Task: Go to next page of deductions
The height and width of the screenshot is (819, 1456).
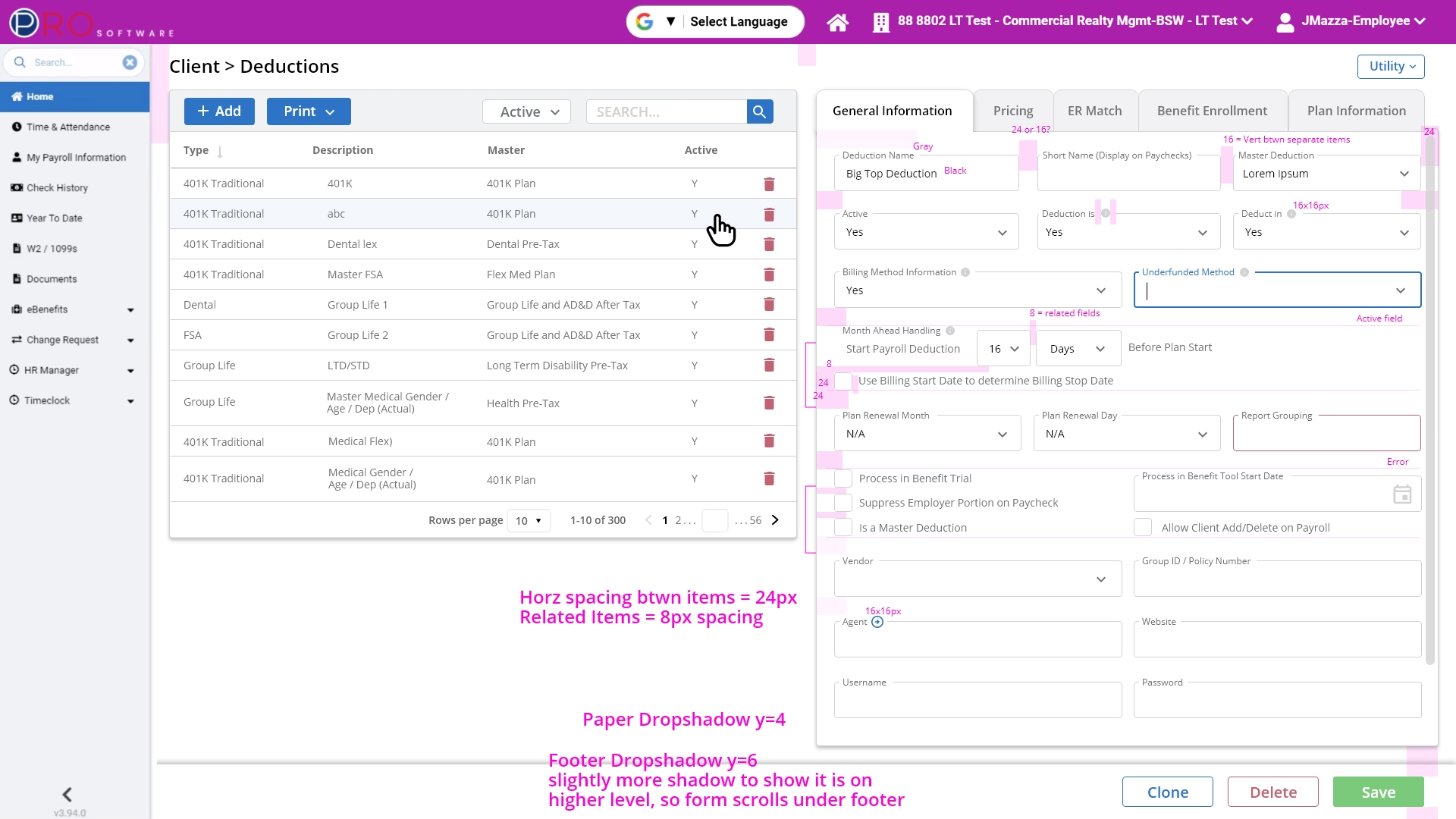Action: pos(775,520)
